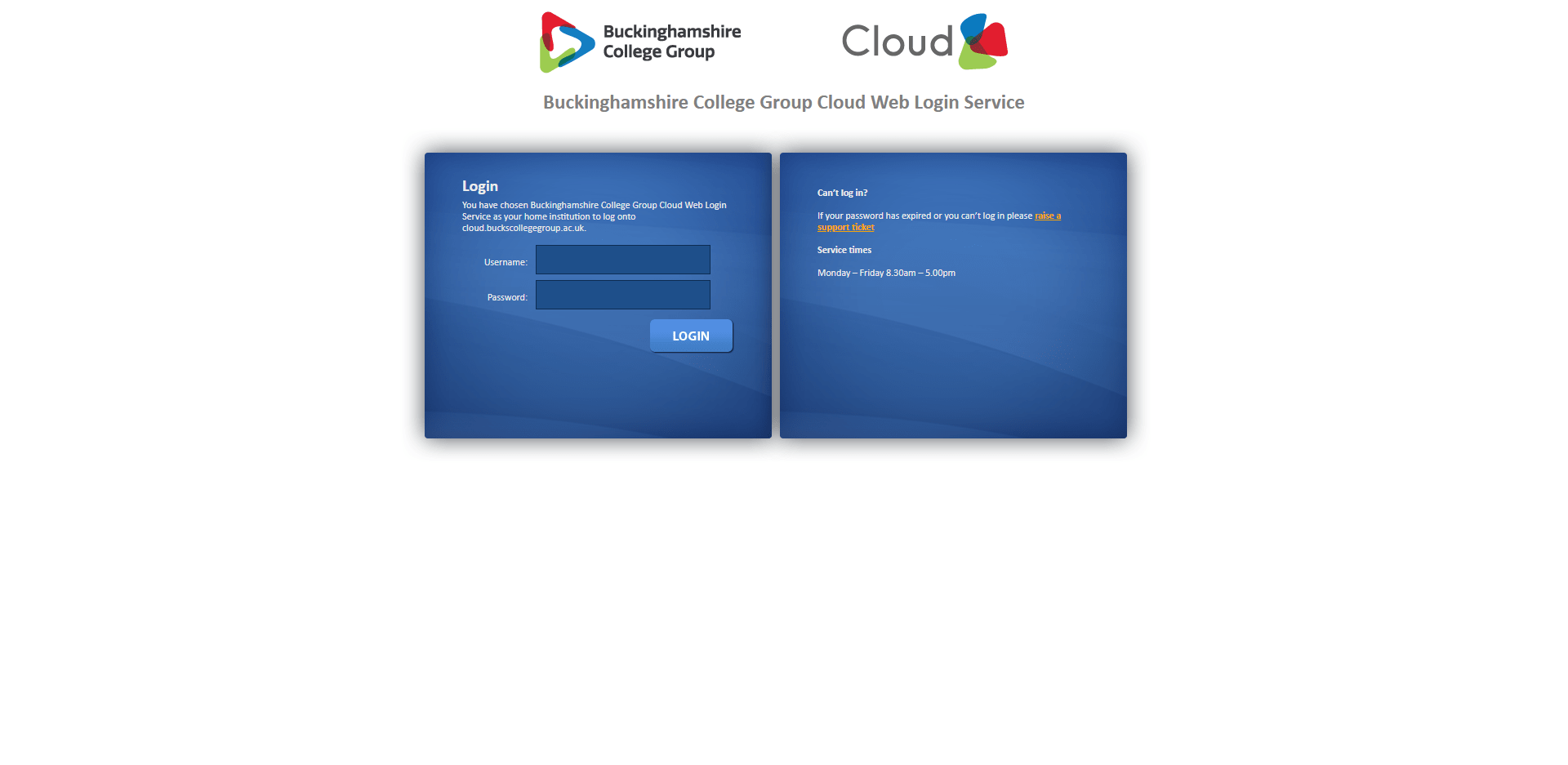Click the Password: label
Image resolution: width=1568 pixels, height=765 pixels.
pos(507,297)
